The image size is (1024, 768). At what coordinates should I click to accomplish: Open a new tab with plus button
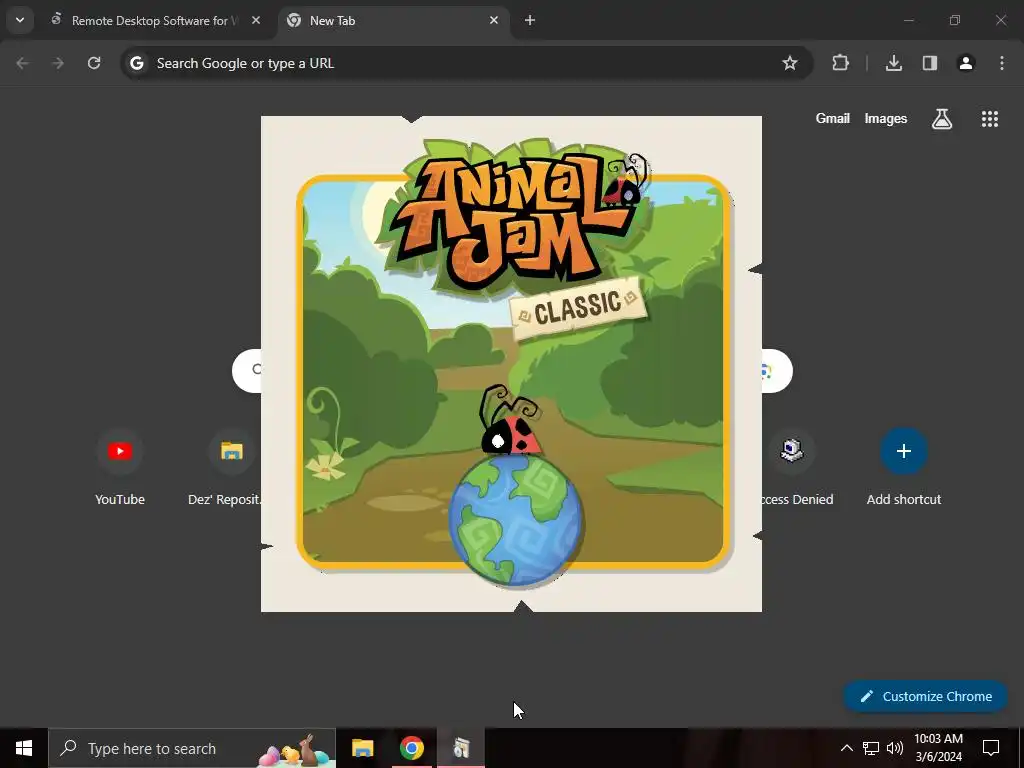pyautogui.click(x=530, y=20)
